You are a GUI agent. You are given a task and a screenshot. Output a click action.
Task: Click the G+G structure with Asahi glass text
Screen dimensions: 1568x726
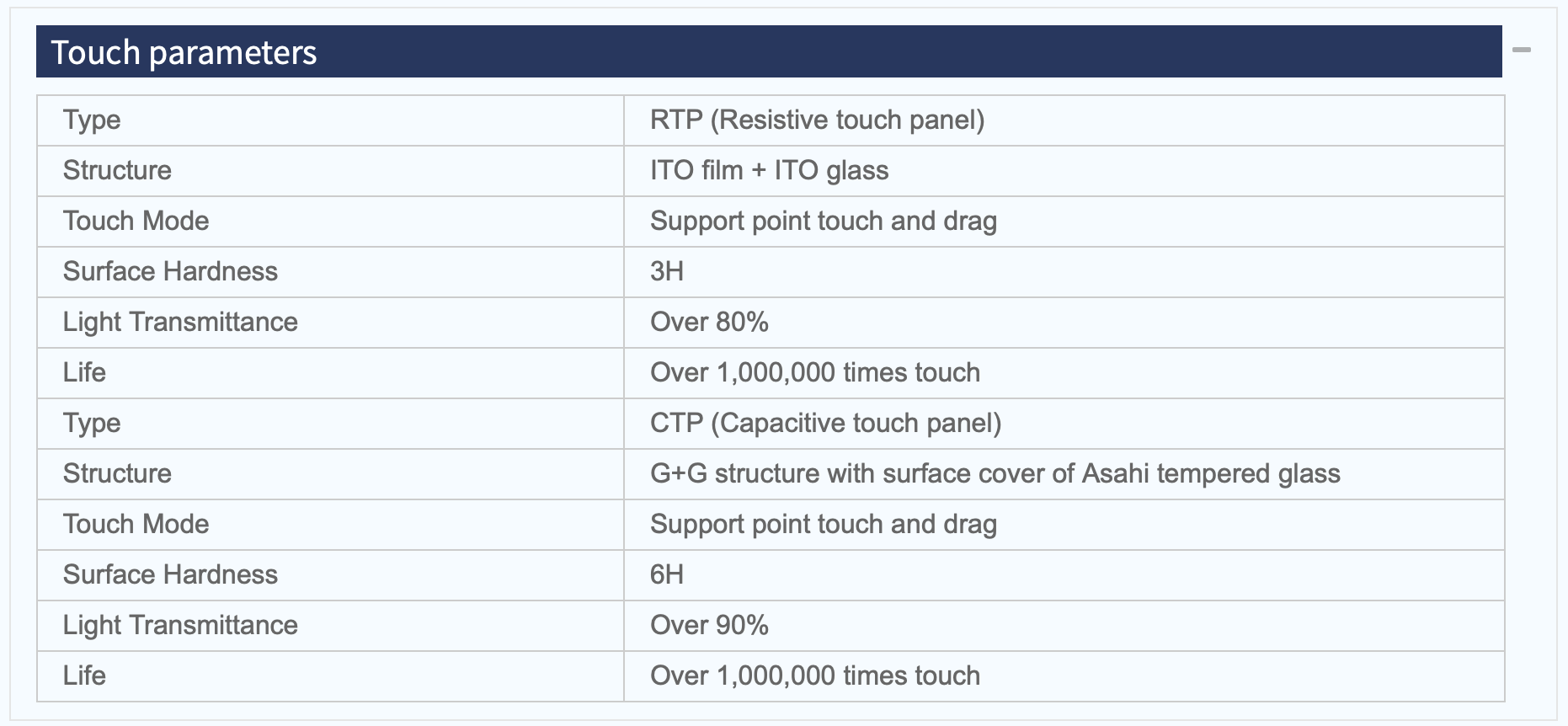click(995, 473)
